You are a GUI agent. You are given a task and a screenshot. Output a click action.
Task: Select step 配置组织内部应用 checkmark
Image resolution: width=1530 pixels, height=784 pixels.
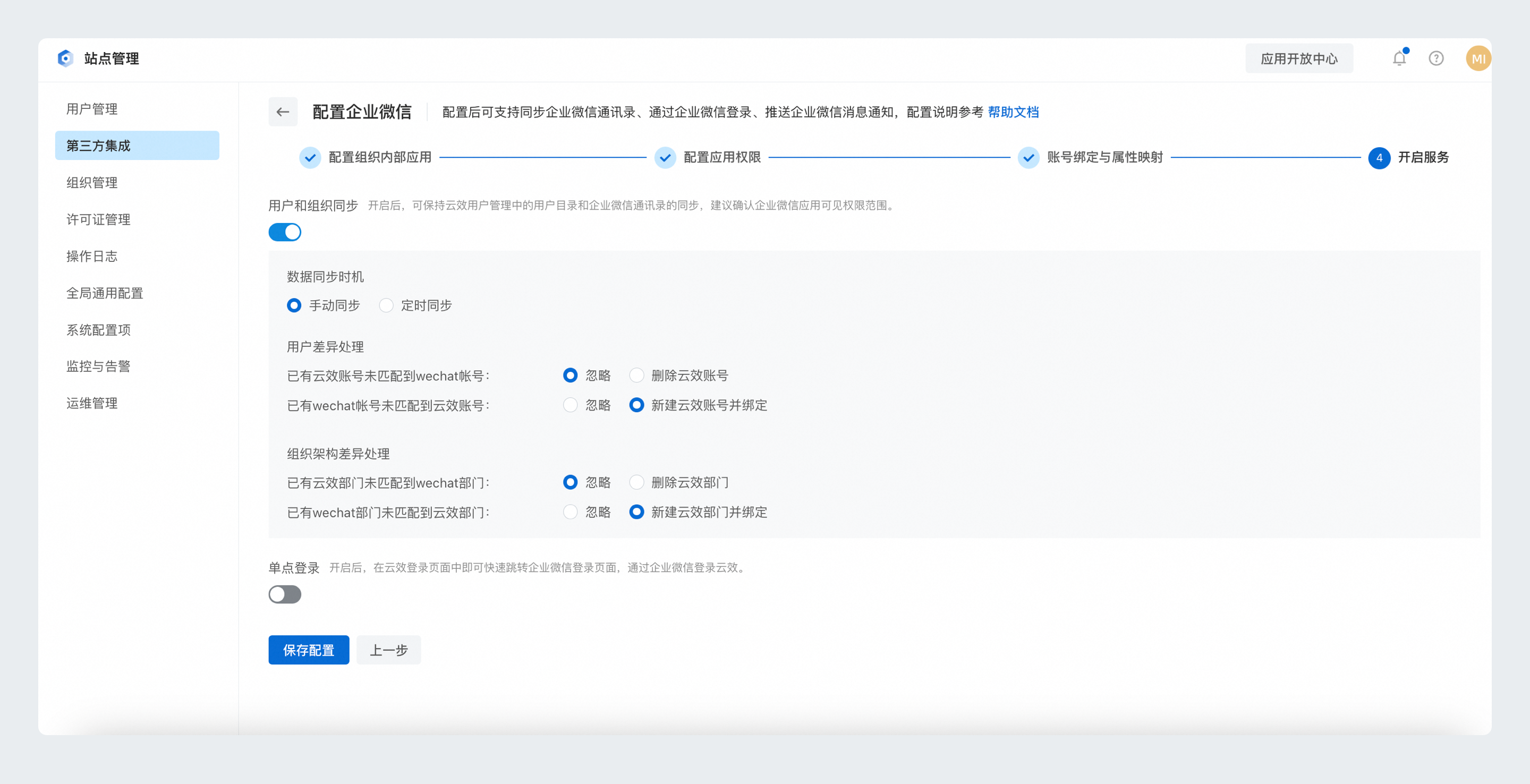(310, 157)
